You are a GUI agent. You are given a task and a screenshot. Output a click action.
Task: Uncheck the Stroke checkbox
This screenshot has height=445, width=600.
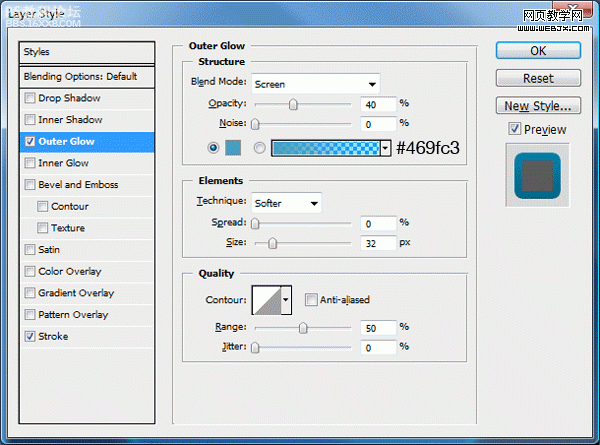30,336
